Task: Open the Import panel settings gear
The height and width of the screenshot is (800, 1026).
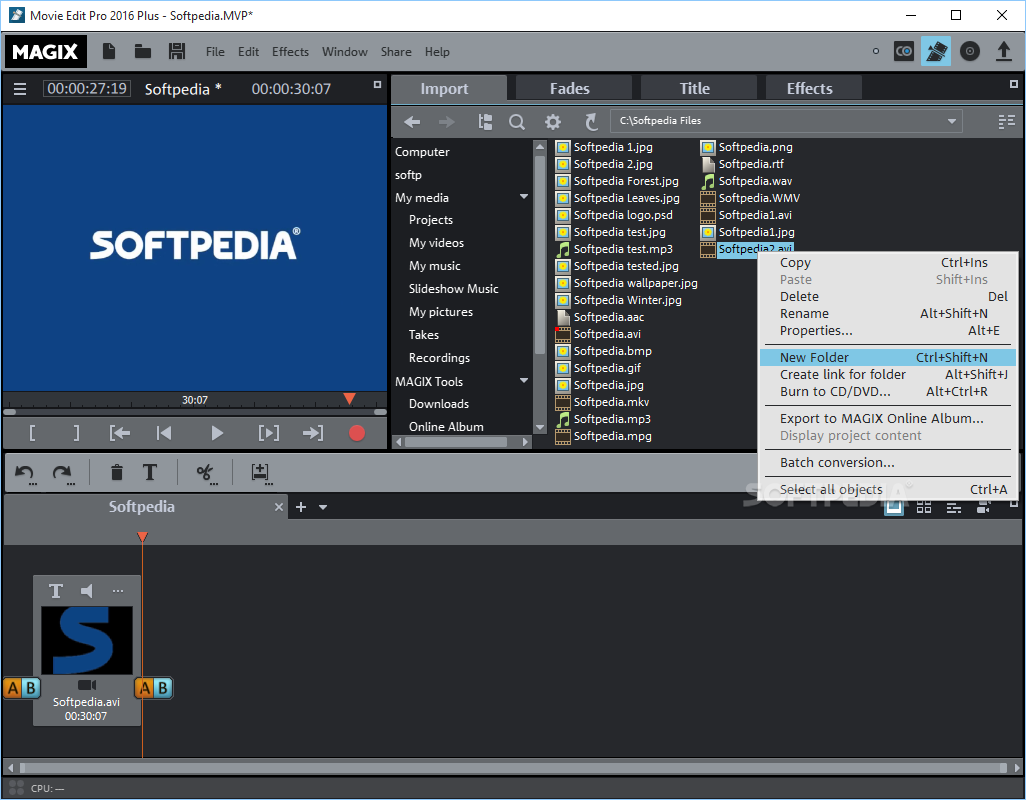Action: click(x=553, y=121)
